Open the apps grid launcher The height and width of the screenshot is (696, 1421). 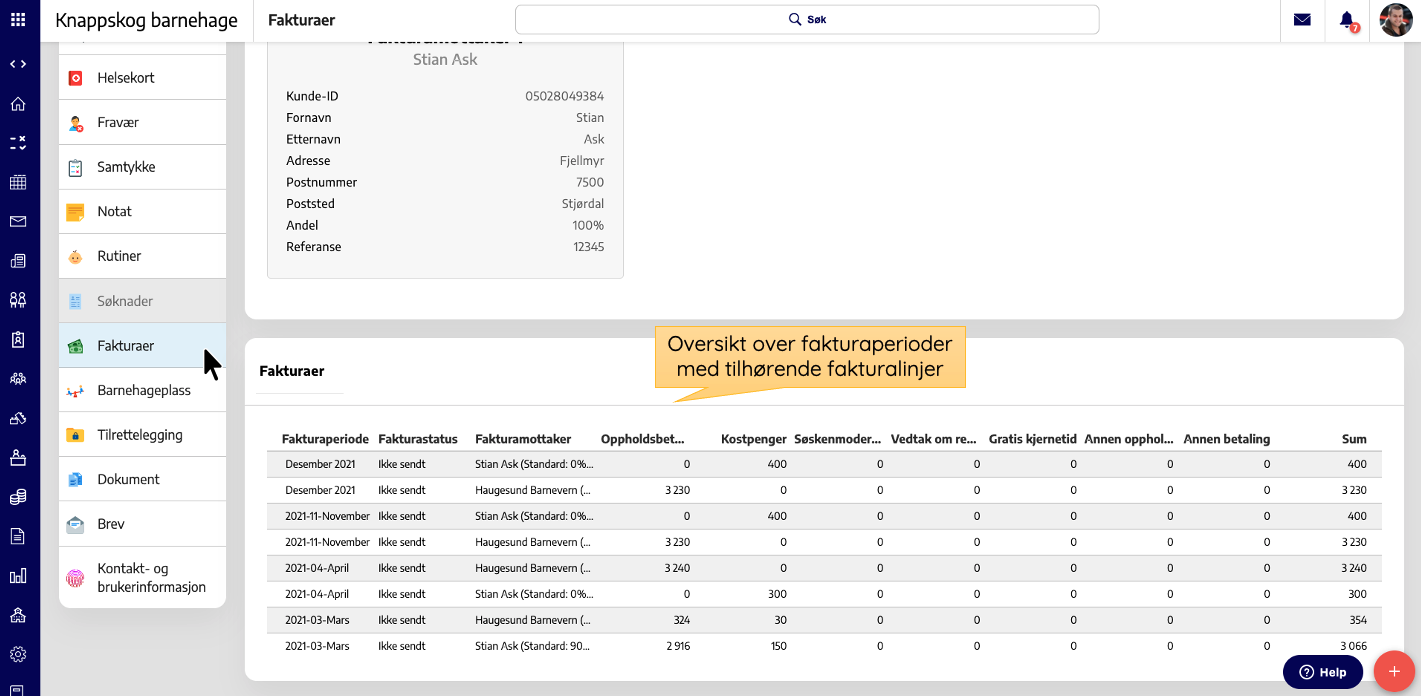(18, 19)
